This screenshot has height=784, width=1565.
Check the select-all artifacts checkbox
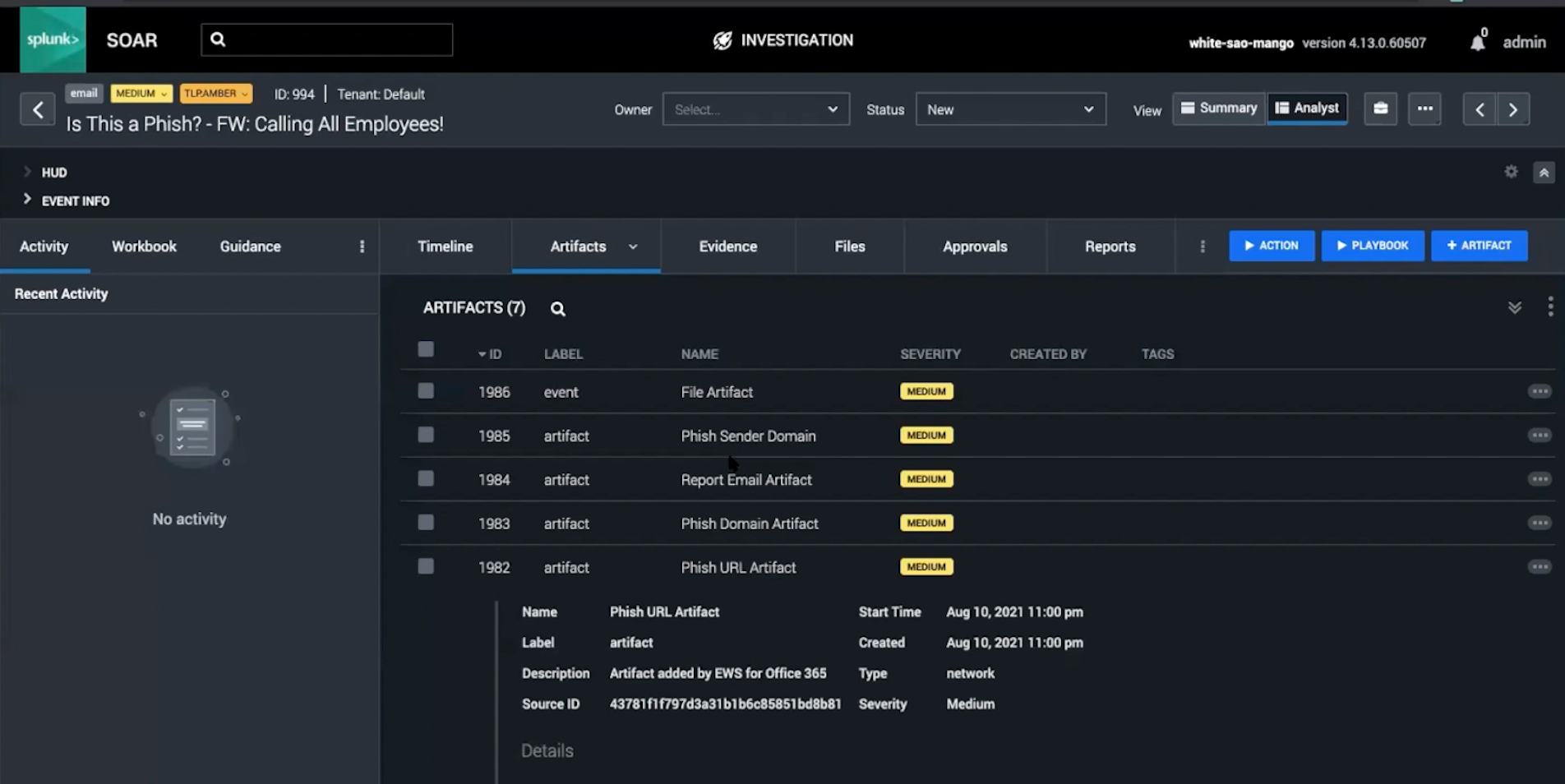(x=426, y=349)
